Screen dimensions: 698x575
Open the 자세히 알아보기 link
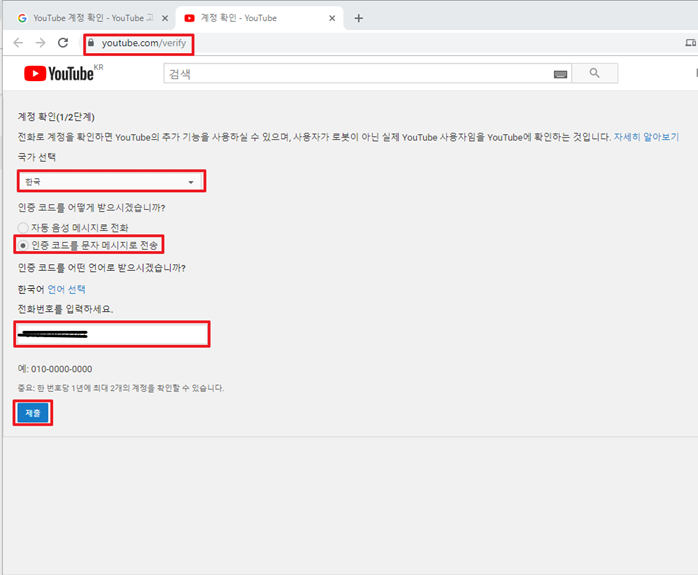(646, 137)
